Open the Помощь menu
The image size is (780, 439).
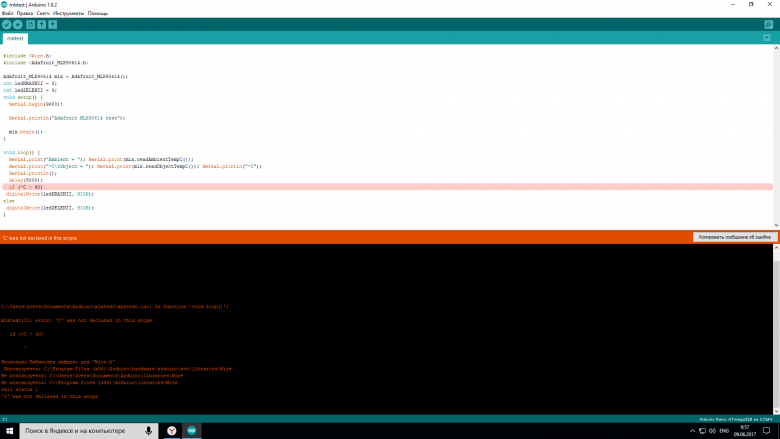pos(98,13)
